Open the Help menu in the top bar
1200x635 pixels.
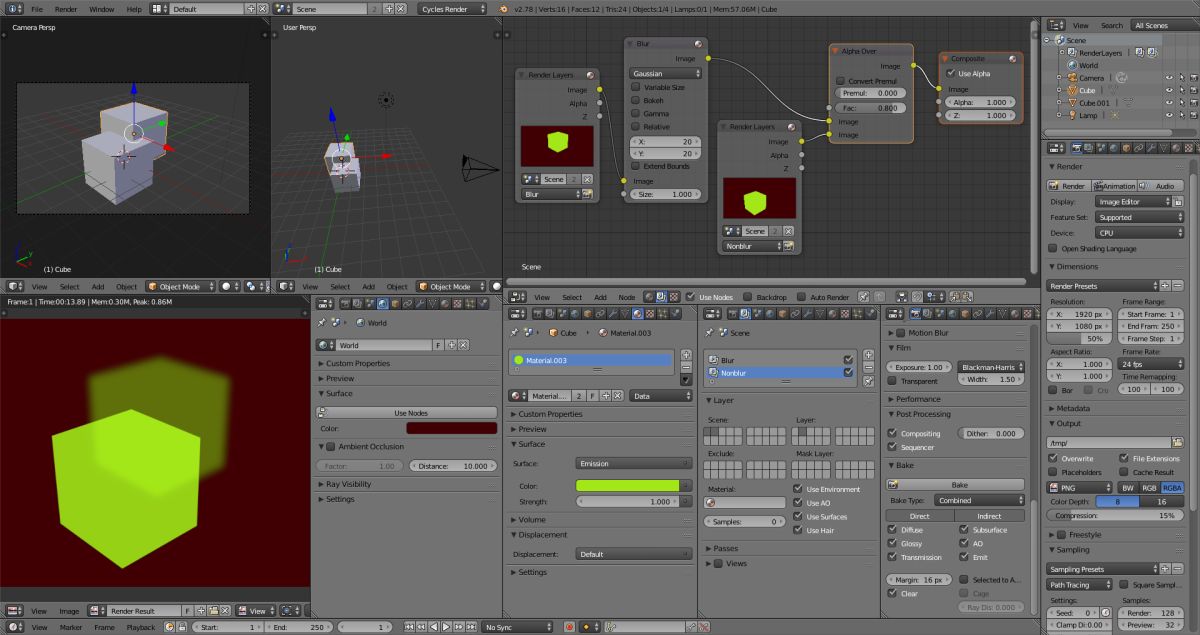pyautogui.click(x=134, y=8)
